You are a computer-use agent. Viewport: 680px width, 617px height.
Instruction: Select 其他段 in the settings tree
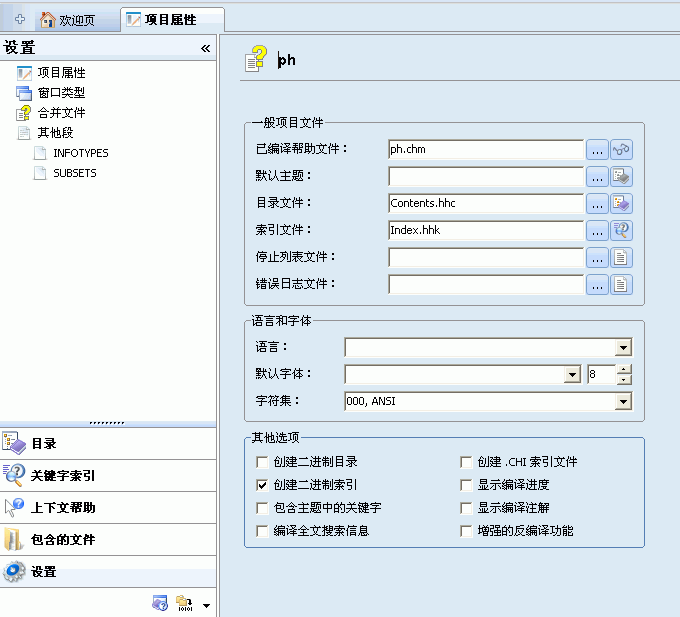point(45,133)
